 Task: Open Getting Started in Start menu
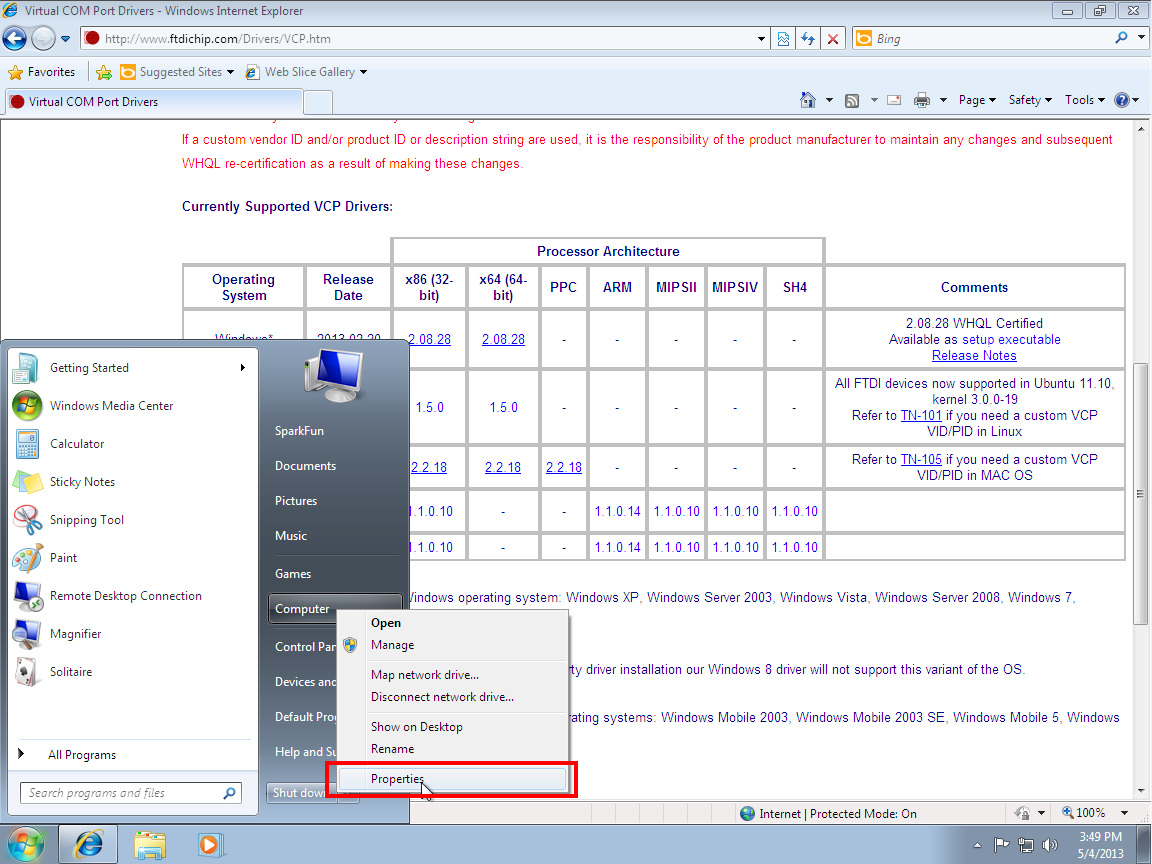(131, 368)
